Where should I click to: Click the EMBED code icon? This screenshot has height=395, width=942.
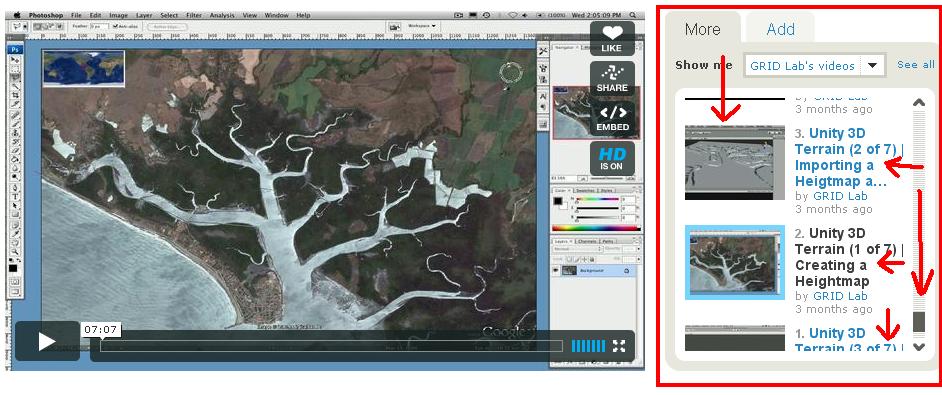[x=612, y=118]
